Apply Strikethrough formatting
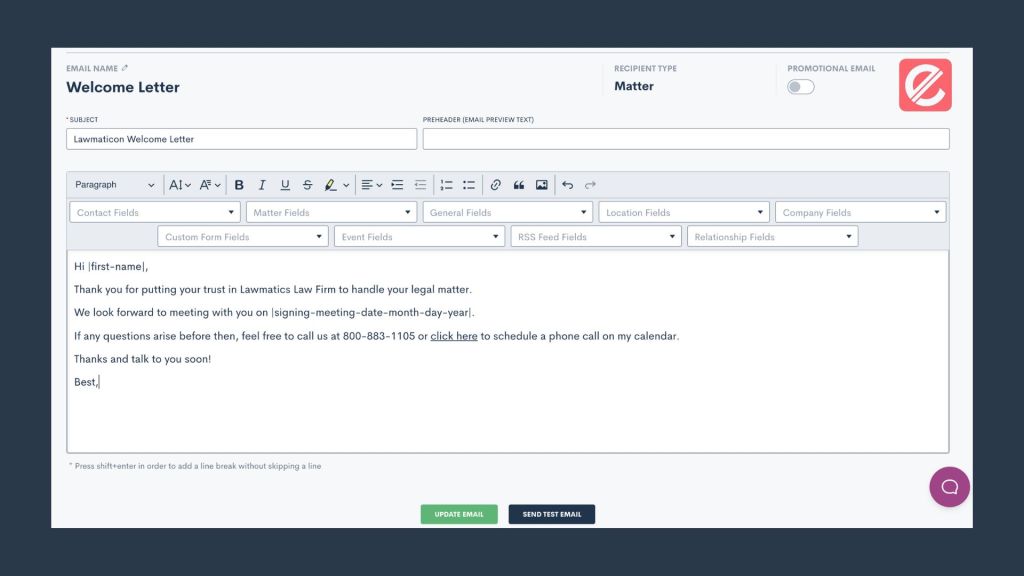This screenshot has width=1024, height=576. tap(308, 185)
